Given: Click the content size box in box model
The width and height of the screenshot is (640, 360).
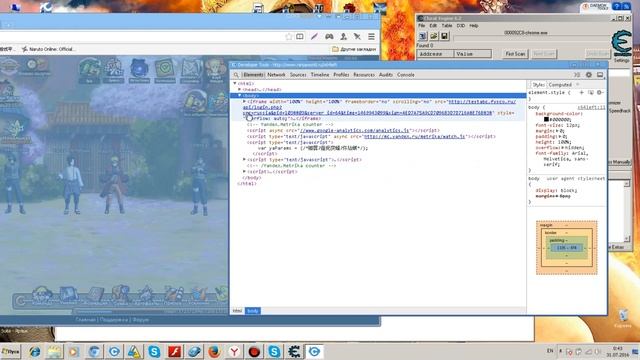Looking at the screenshot, I should point(567,248).
